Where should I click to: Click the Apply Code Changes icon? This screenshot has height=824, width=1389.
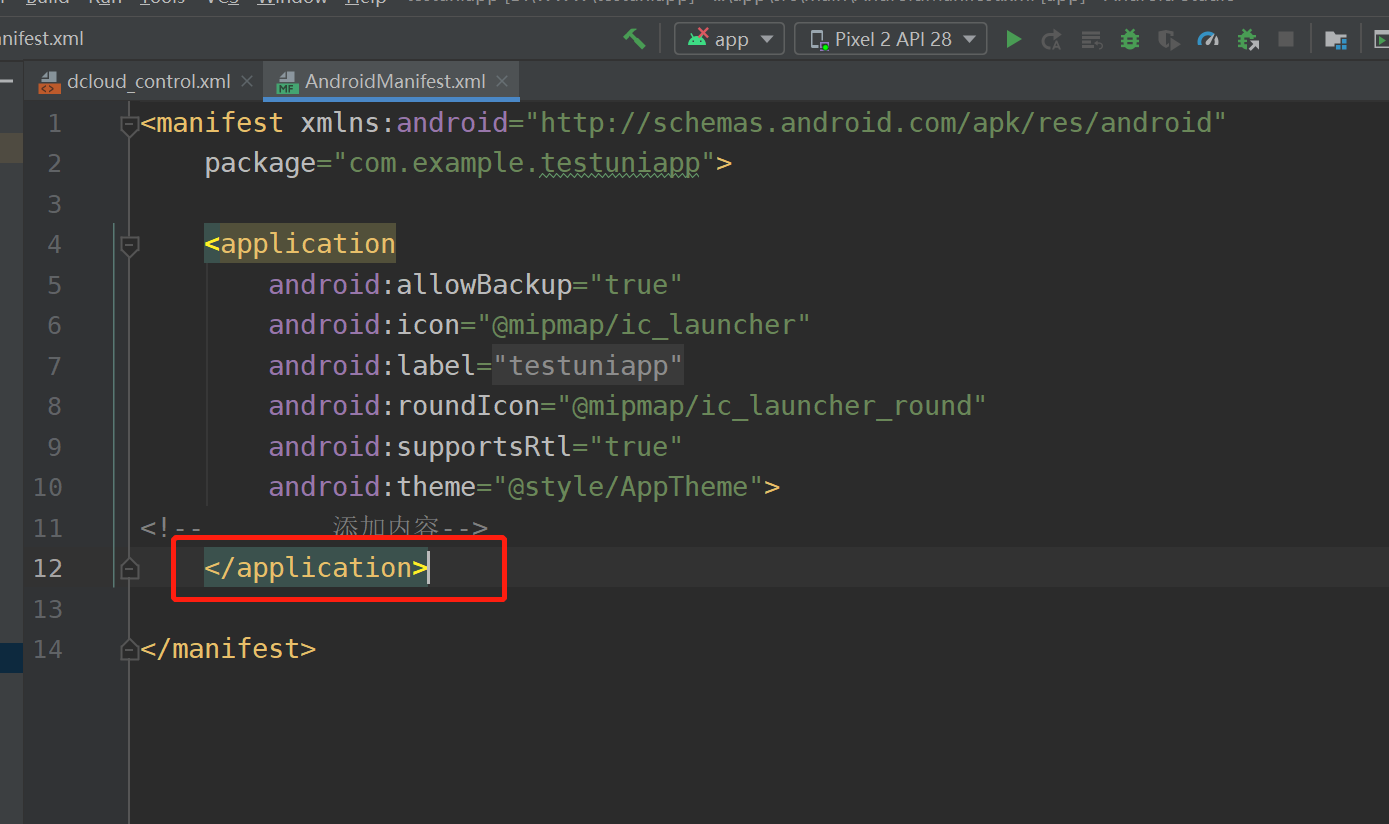tap(1091, 39)
